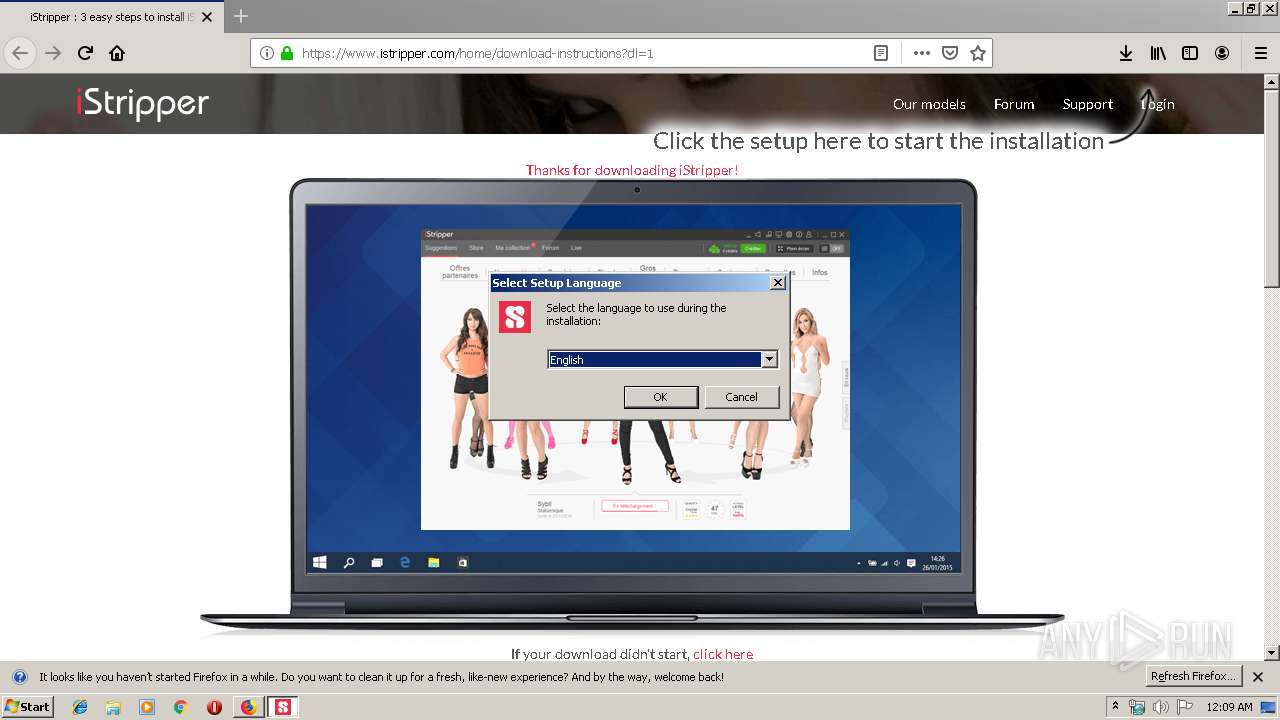Toggle Reader View in address bar

click(x=881, y=53)
